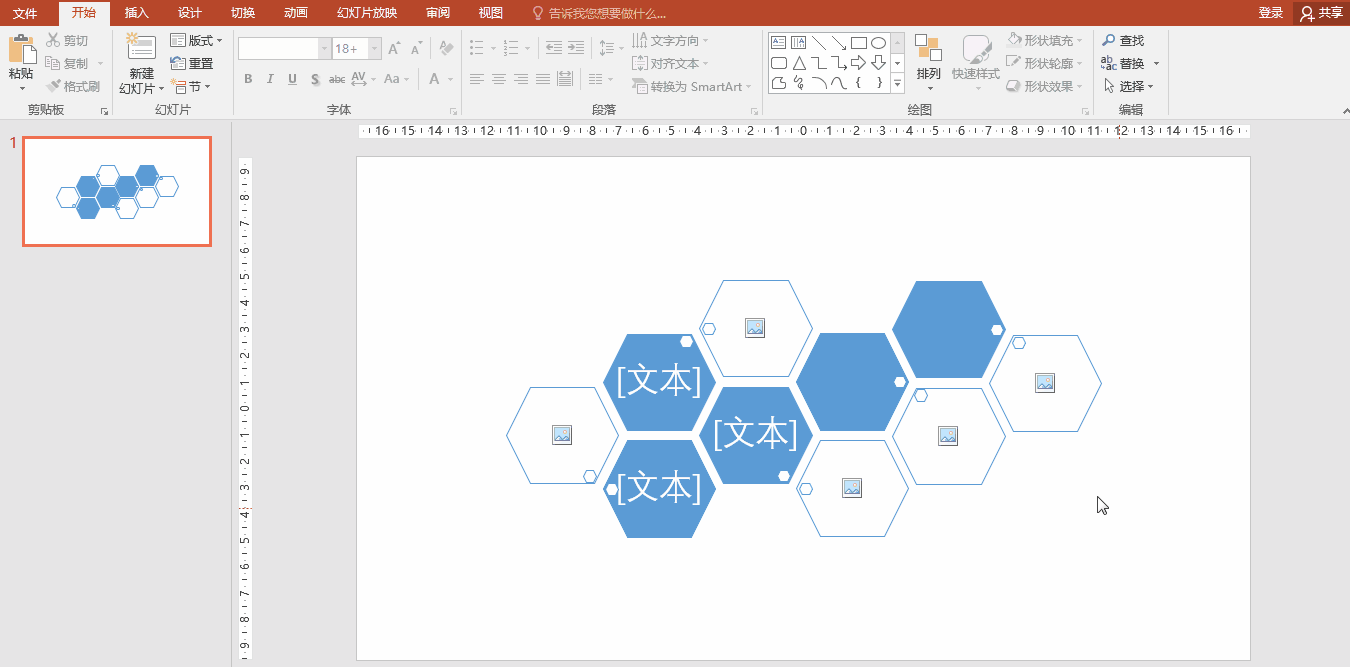Decrease font size with smaller A icon

(415, 49)
